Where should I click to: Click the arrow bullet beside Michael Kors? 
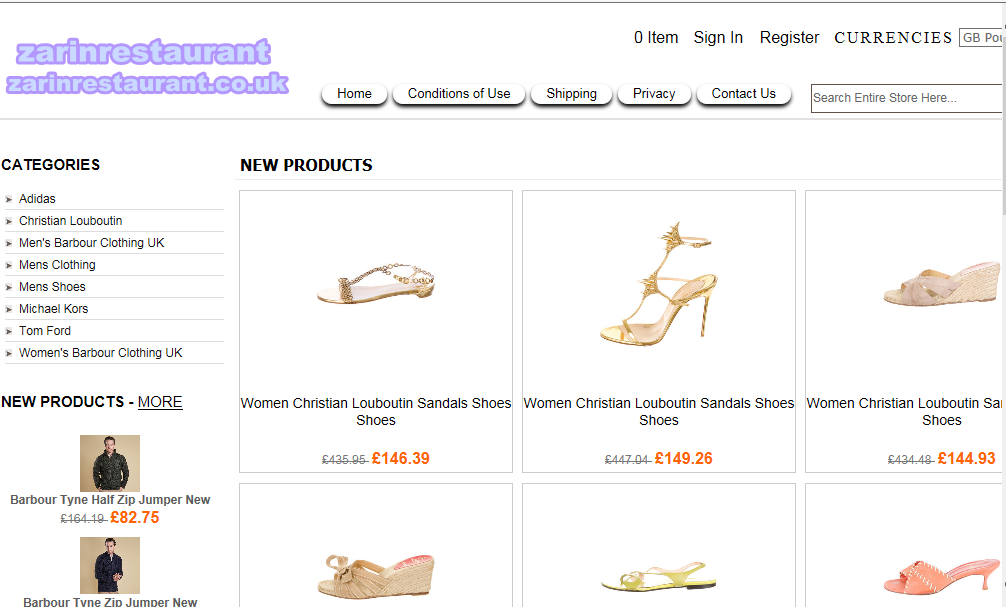tap(9, 309)
